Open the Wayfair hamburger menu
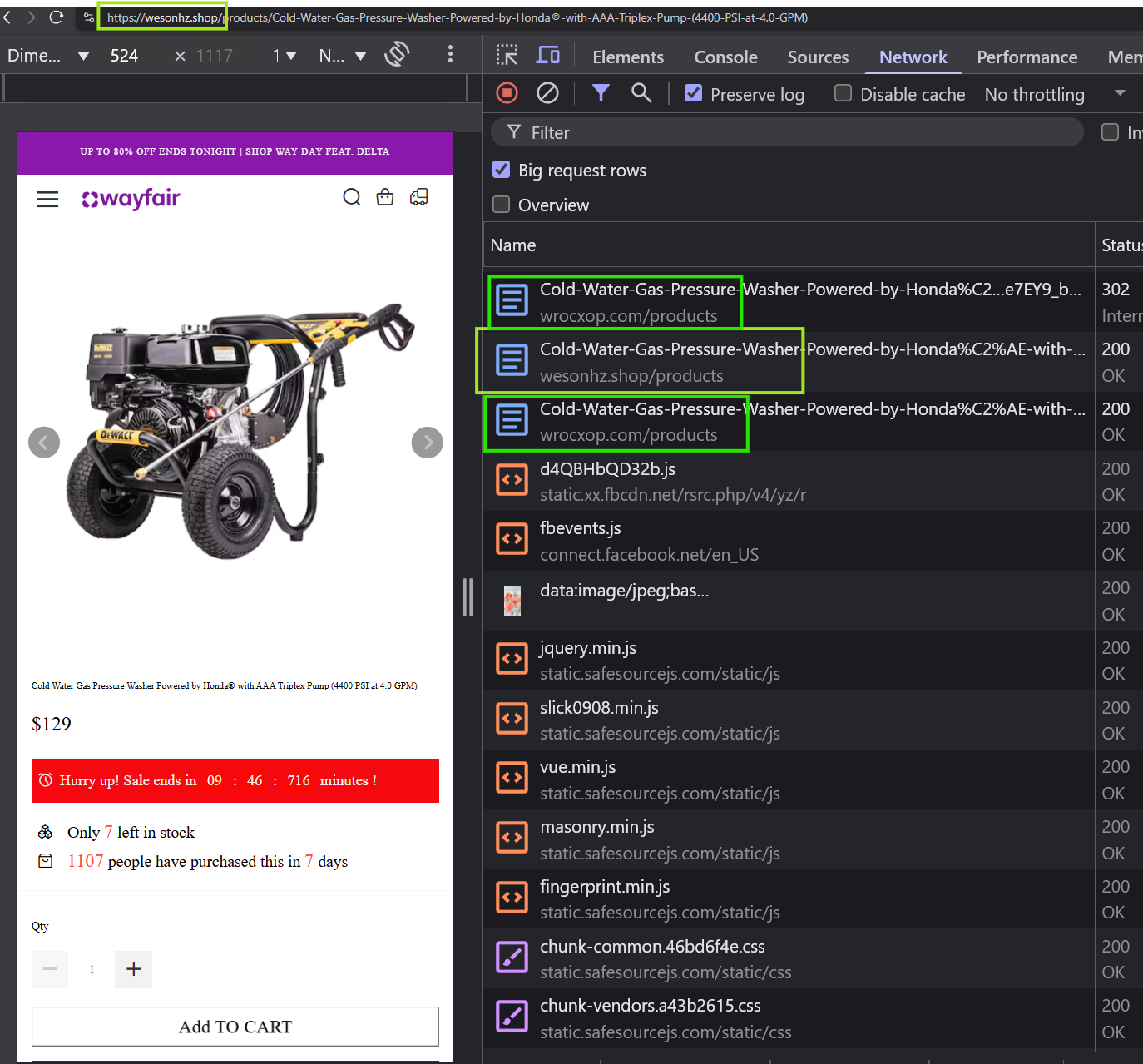1143x1064 pixels. [47, 199]
